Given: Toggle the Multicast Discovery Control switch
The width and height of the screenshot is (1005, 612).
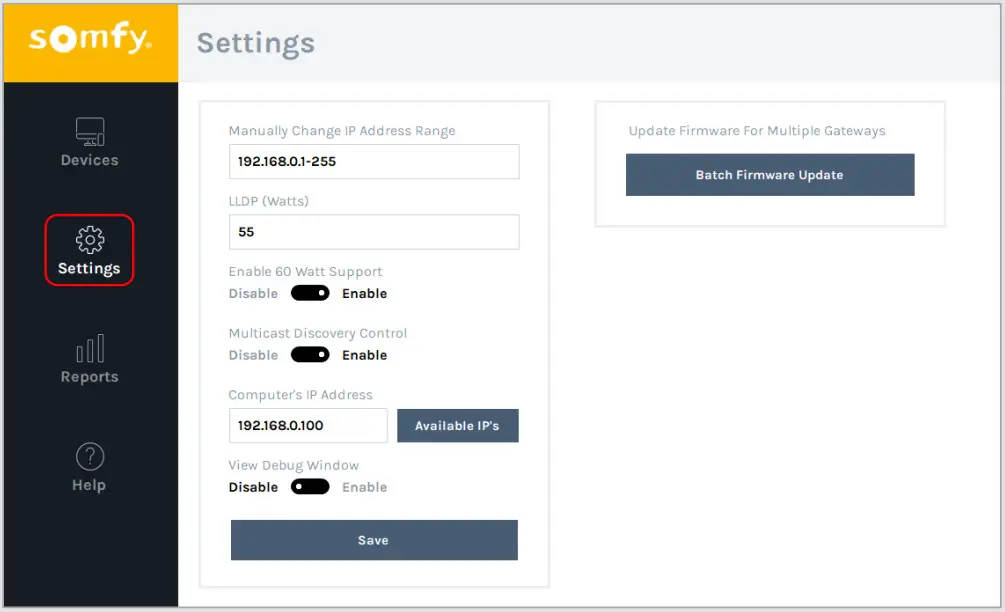Looking at the screenshot, I should 310,355.
